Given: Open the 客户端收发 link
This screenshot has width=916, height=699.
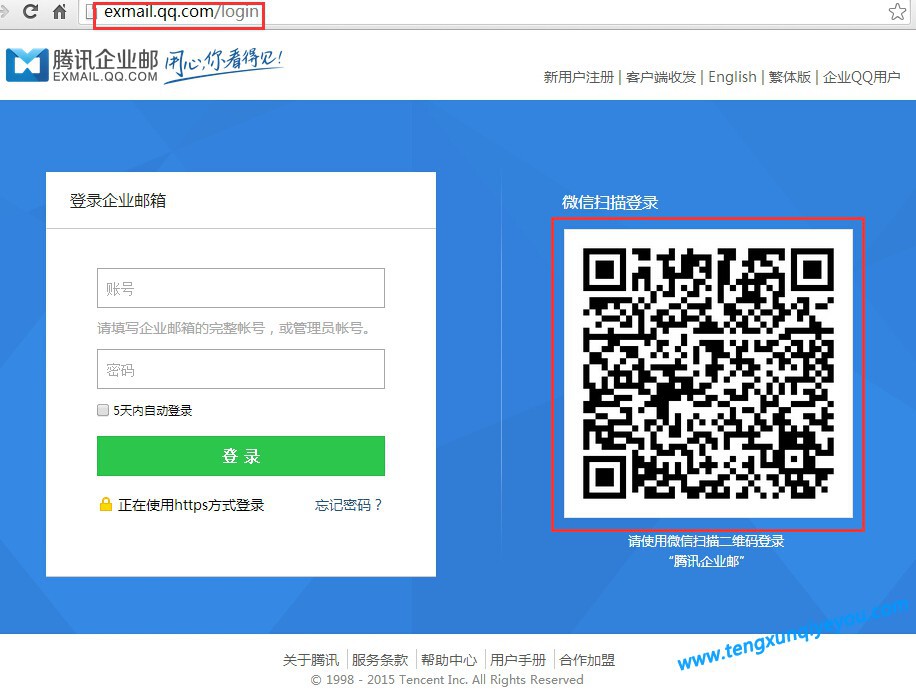Looking at the screenshot, I should point(661,77).
